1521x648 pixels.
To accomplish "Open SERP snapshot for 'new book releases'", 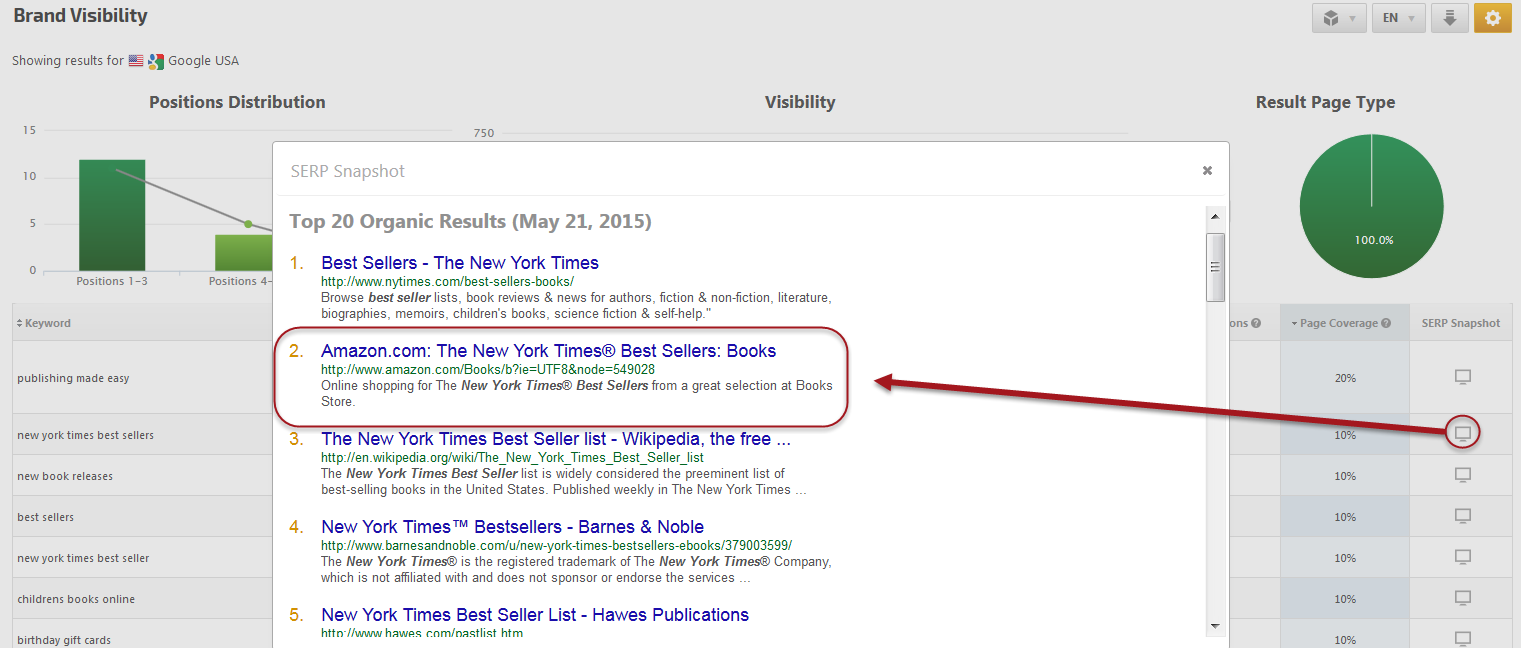I will point(1462,475).
